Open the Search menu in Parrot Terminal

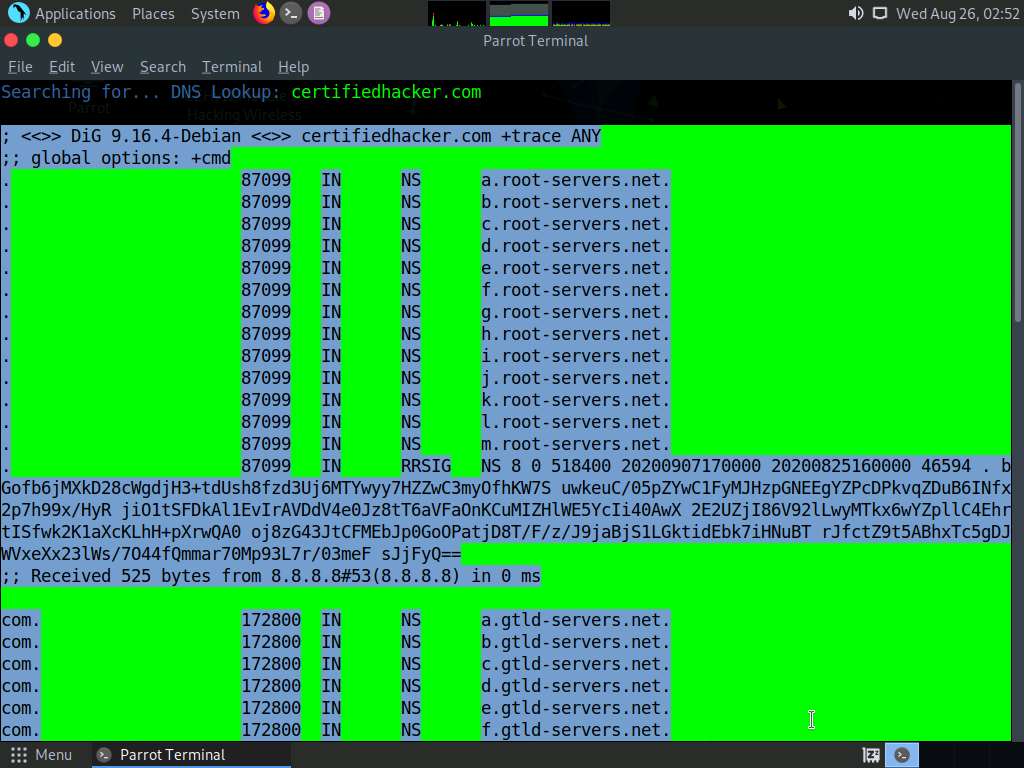163,67
